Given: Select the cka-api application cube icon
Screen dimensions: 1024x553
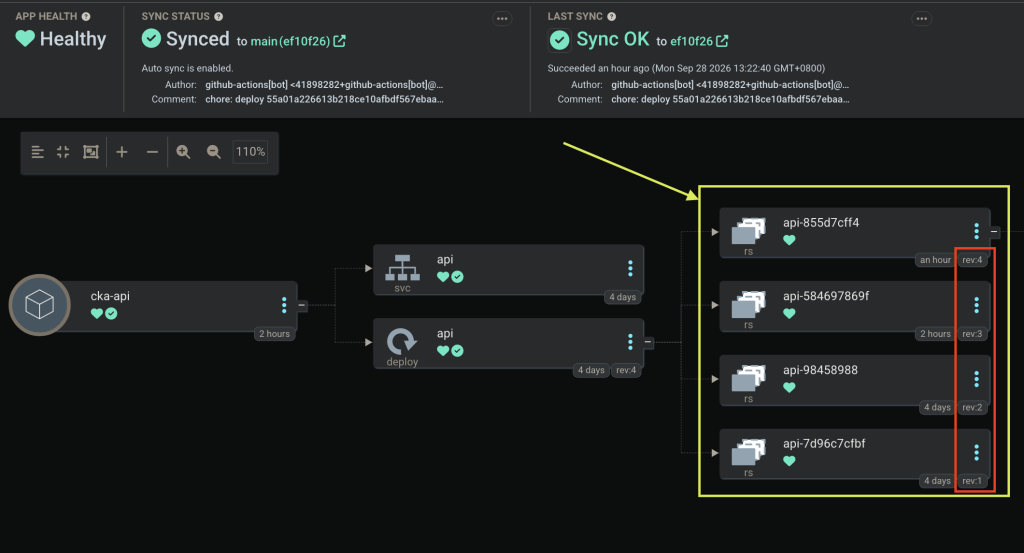Looking at the screenshot, I should click(39, 305).
